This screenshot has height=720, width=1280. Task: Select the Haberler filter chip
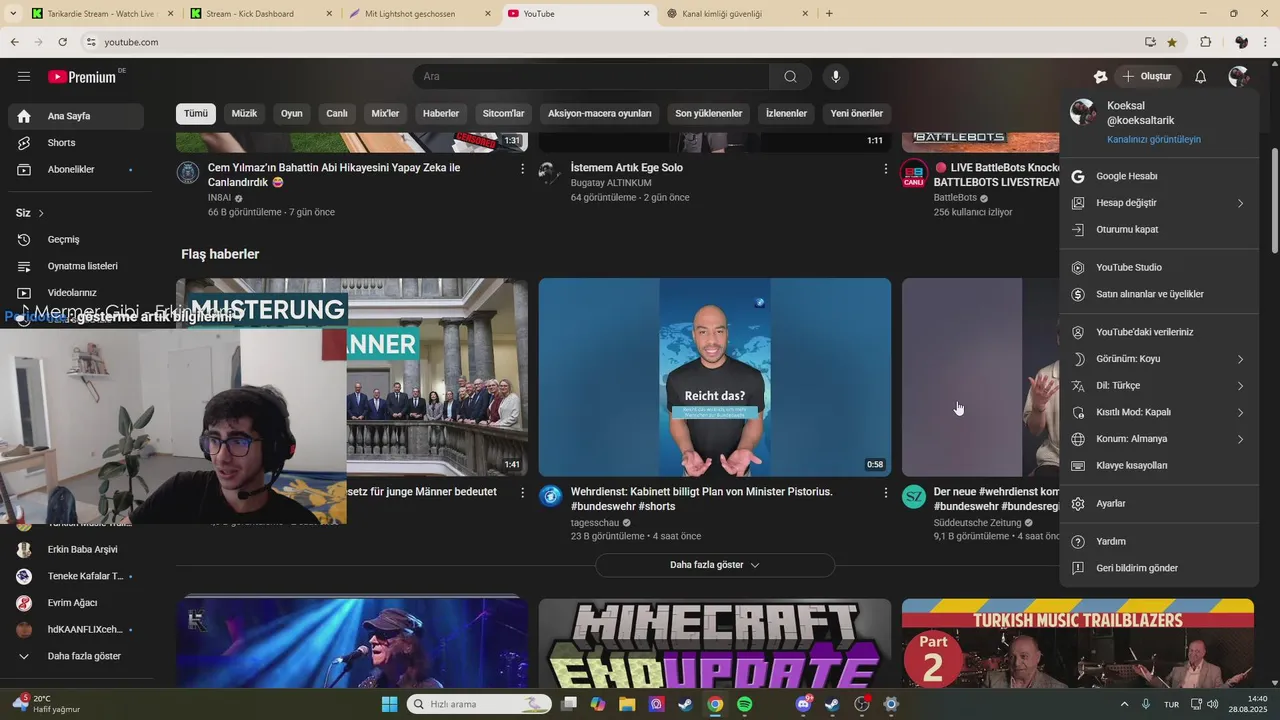[441, 113]
